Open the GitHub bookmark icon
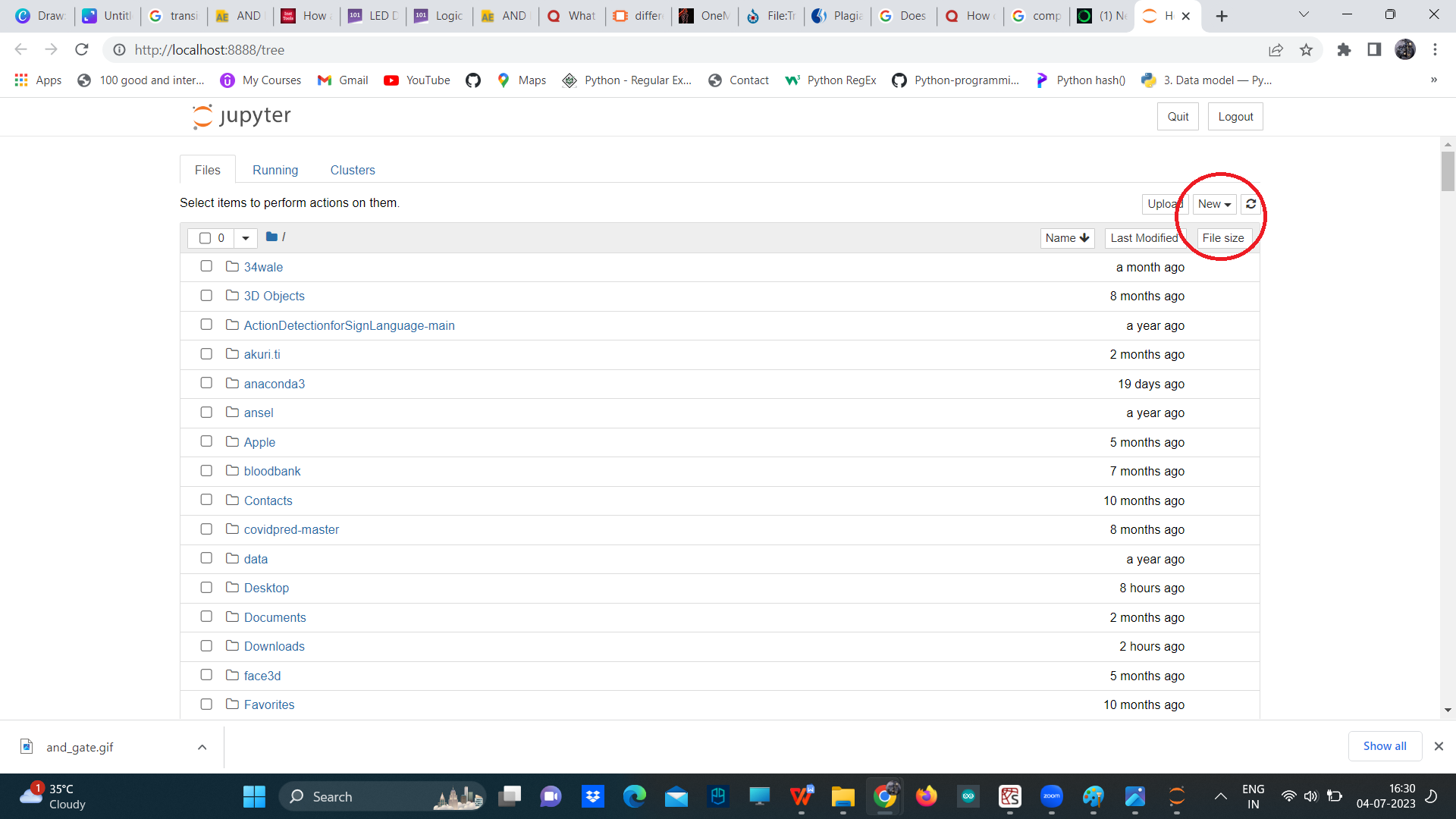Image resolution: width=1456 pixels, height=819 pixels. tap(473, 80)
